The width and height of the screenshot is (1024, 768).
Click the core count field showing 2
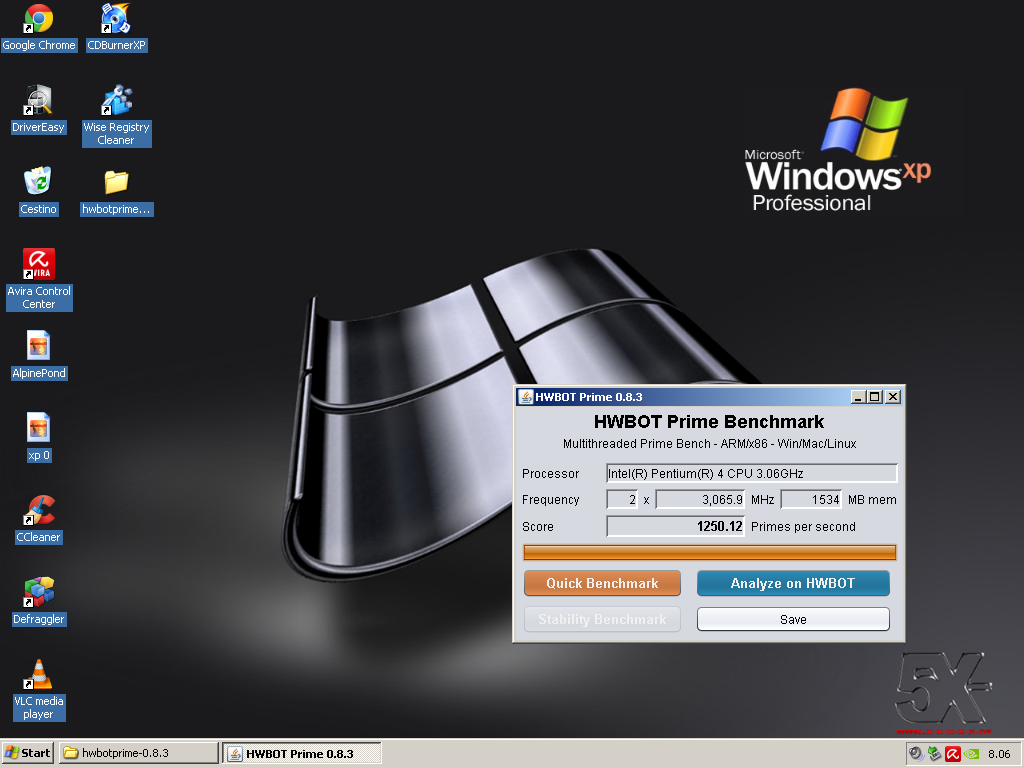(x=622, y=500)
